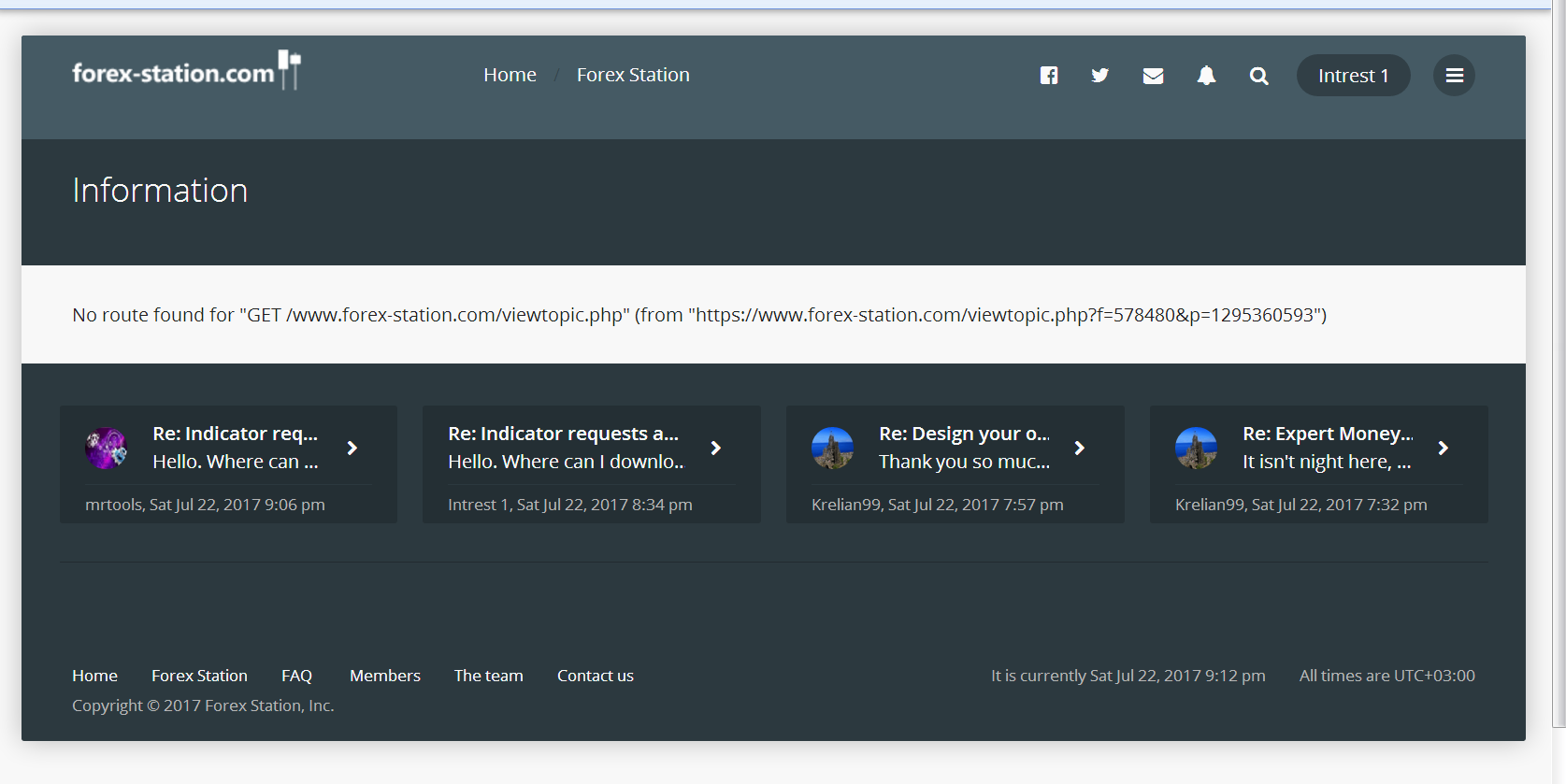Click "Krelian99, Sat Jul 22, 2017 7:32 pm" text
Image resolution: width=1566 pixels, height=784 pixels.
1301,505
